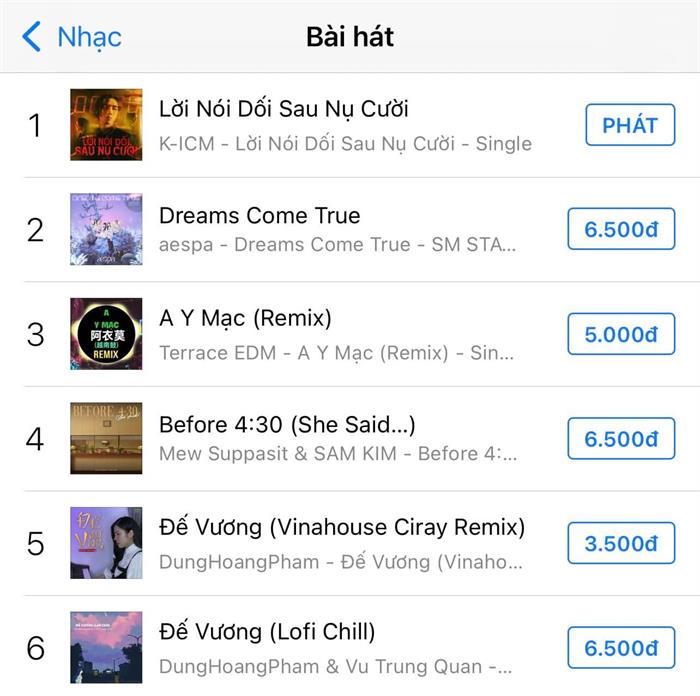700x696 pixels.
Task: Open the A Y Mạc (Remix) song title
Action: 245,319
